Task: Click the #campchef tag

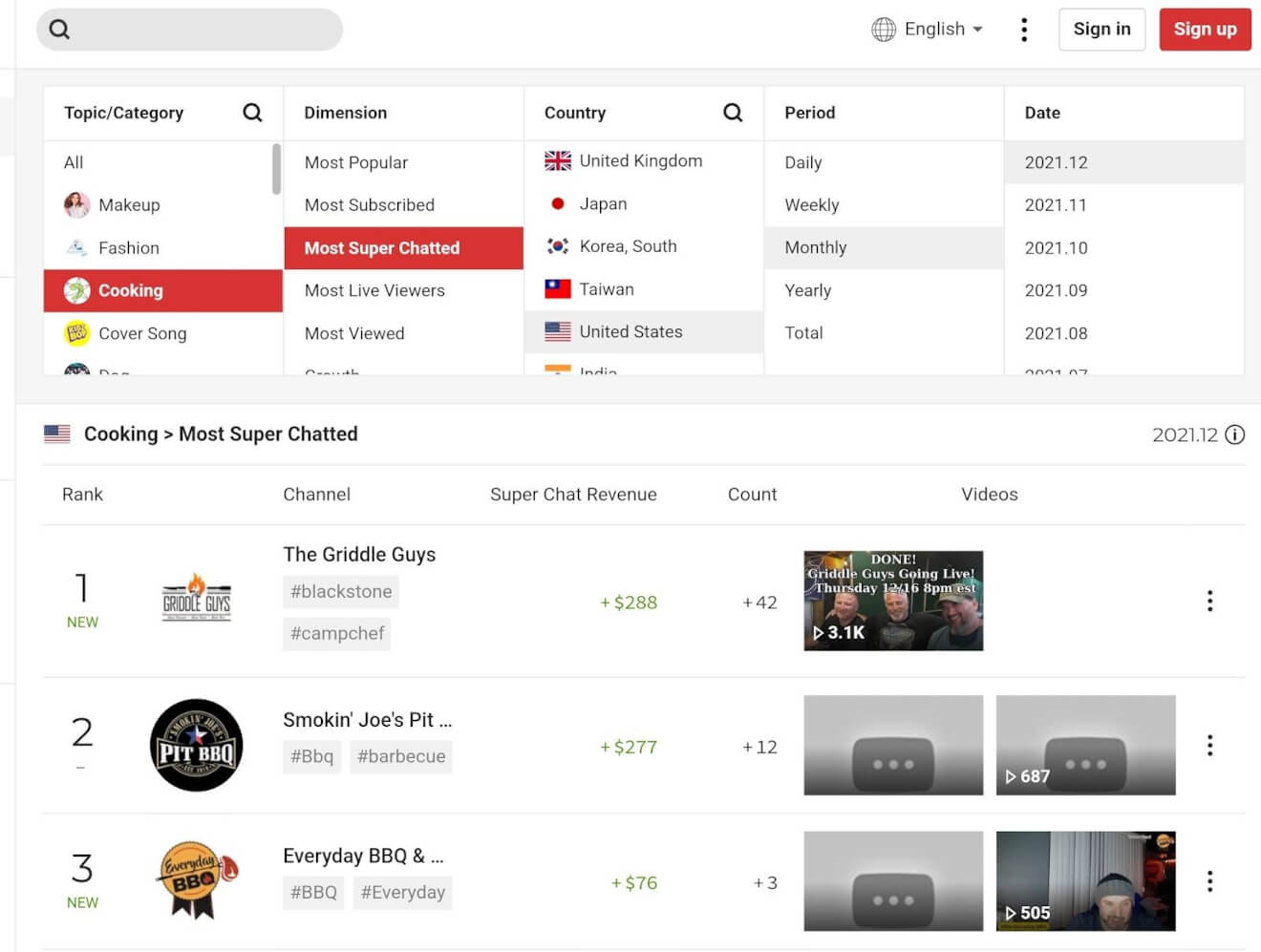Action: (x=337, y=634)
